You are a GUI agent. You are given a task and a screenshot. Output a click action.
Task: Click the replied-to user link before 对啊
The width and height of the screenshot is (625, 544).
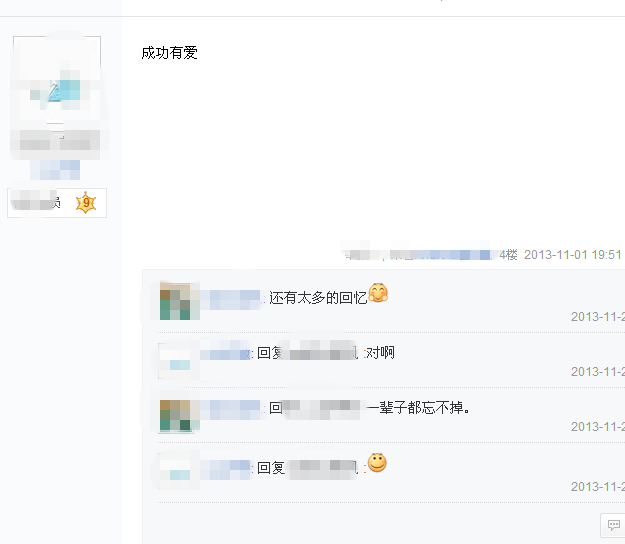(321, 352)
